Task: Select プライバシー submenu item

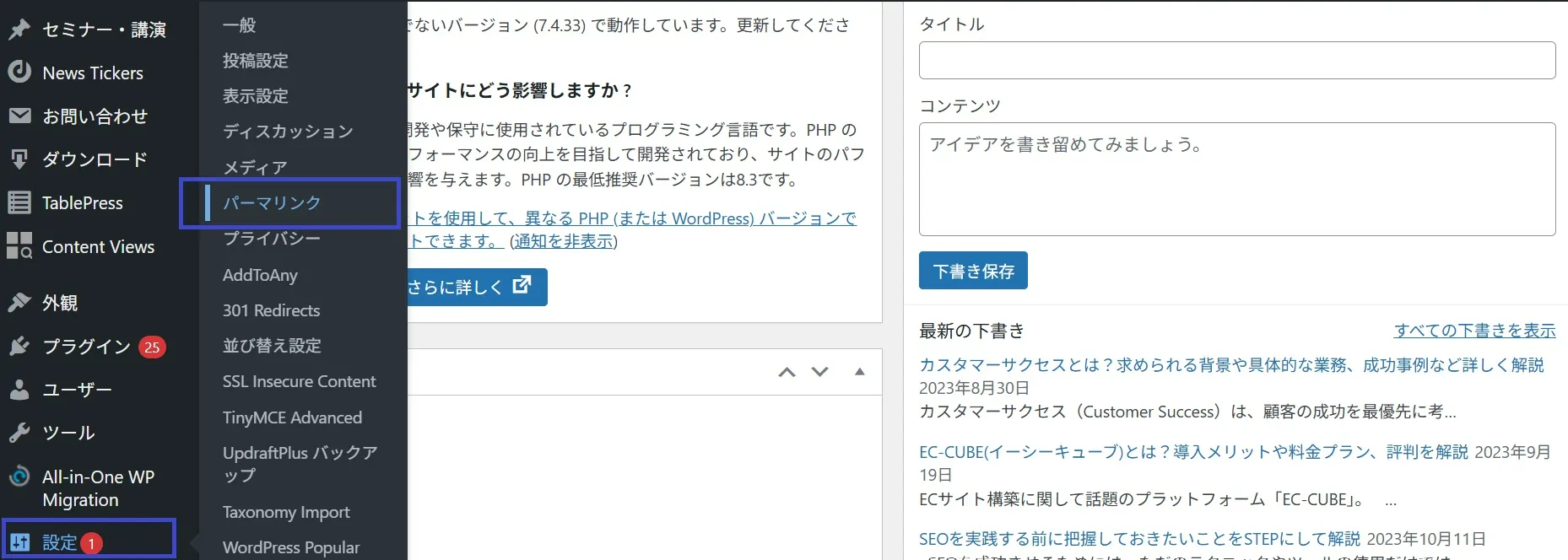Action: 272,239
